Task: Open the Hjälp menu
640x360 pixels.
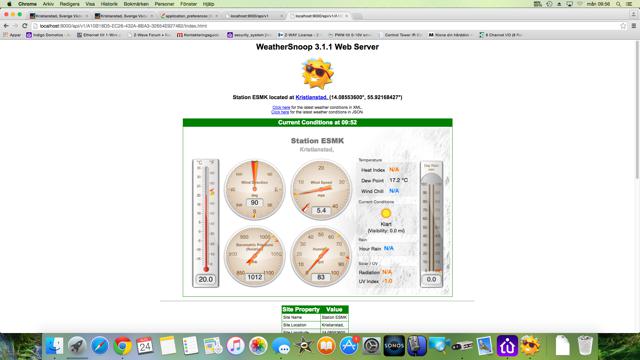Action: pyautogui.click(x=208, y=4)
